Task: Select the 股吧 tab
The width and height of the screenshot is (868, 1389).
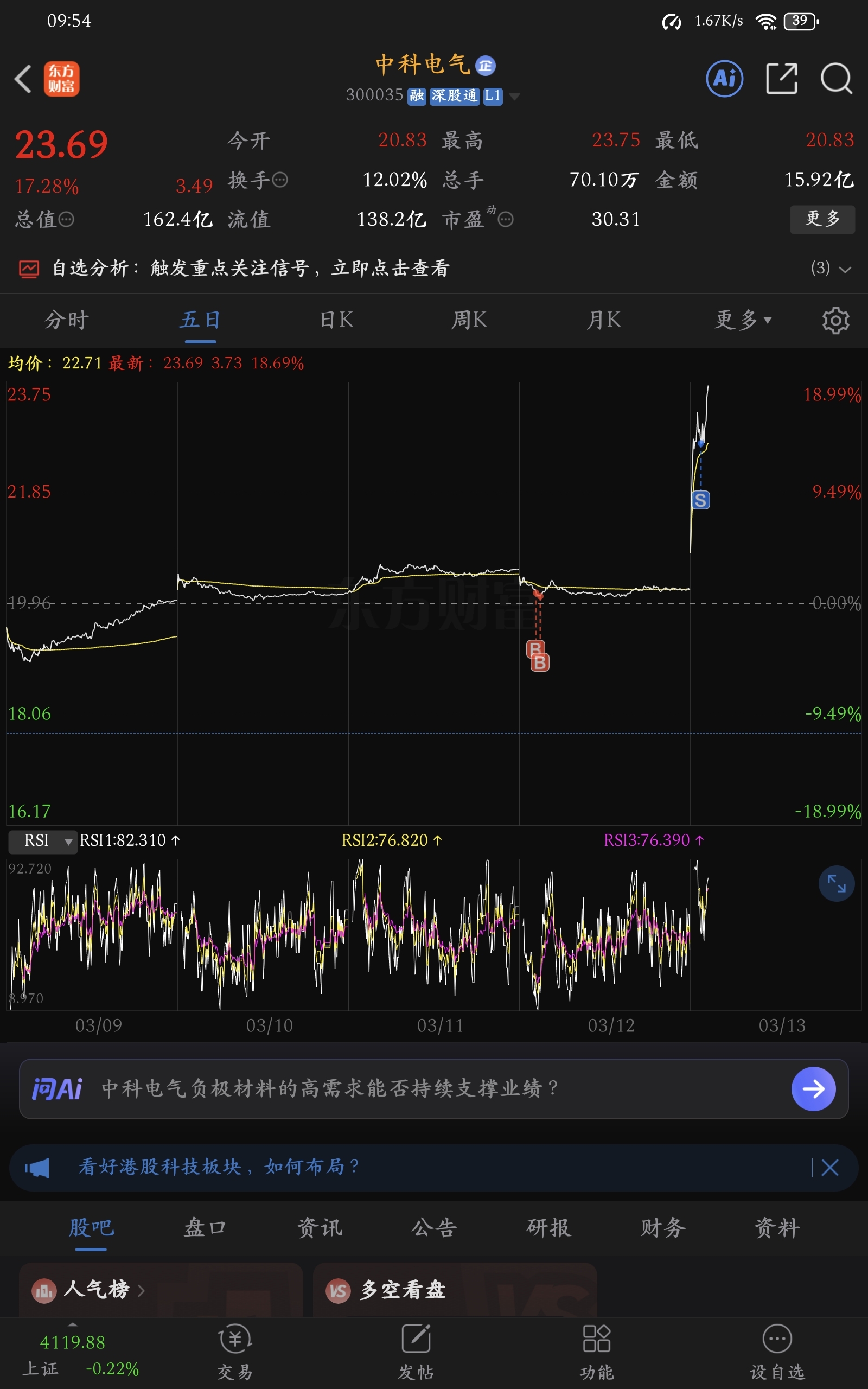Action: click(x=91, y=1228)
